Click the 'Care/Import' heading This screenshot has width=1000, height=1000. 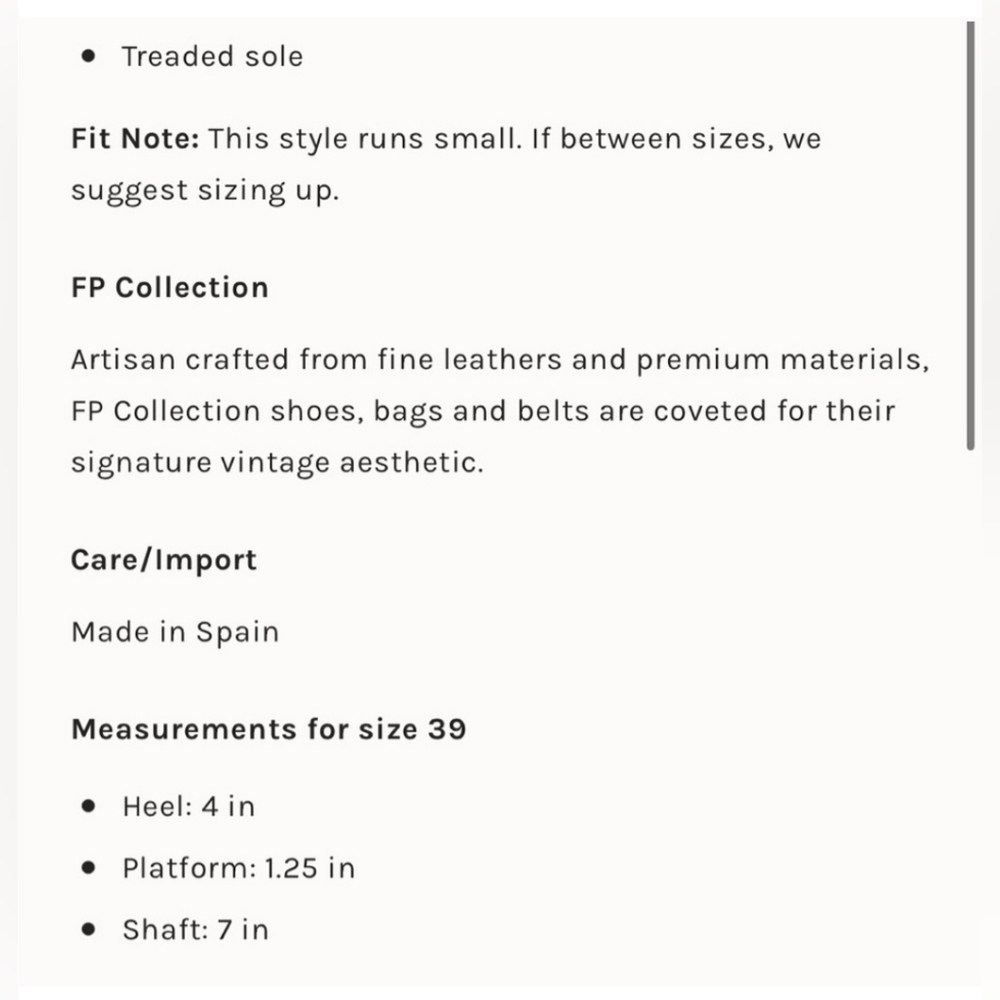pos(164,560)
